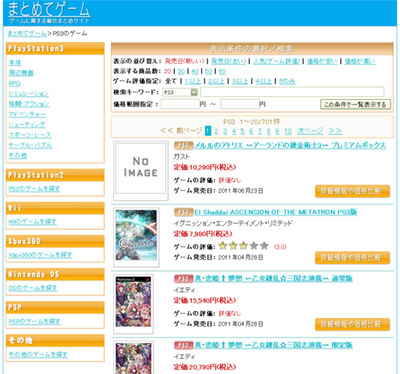The width and height of the screenshot is (400, 374).
Task: Focus the maximum price input field
Action: coord(240,104)
